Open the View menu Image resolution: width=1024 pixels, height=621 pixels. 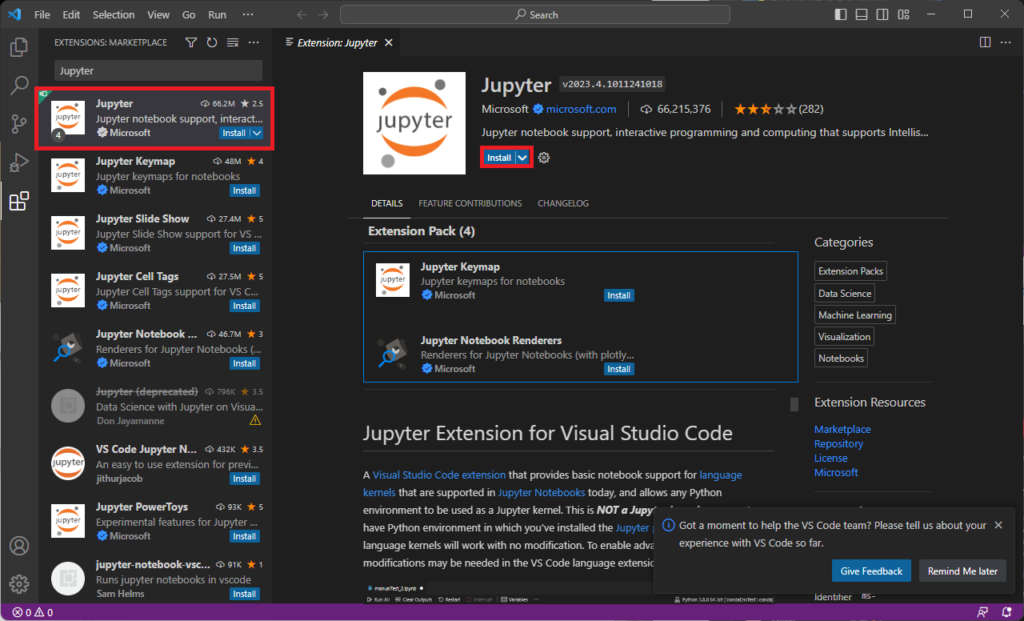(158, 14)
